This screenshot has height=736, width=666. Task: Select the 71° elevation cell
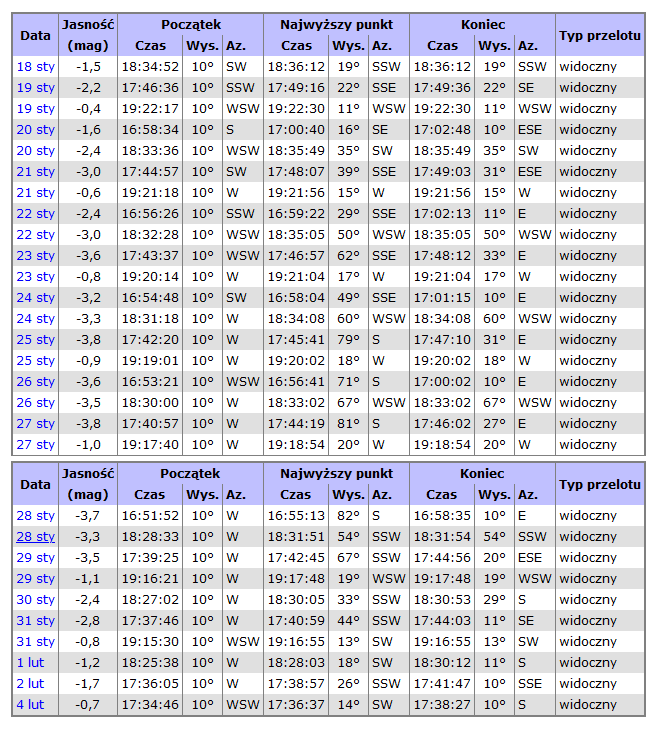[348, 382]
